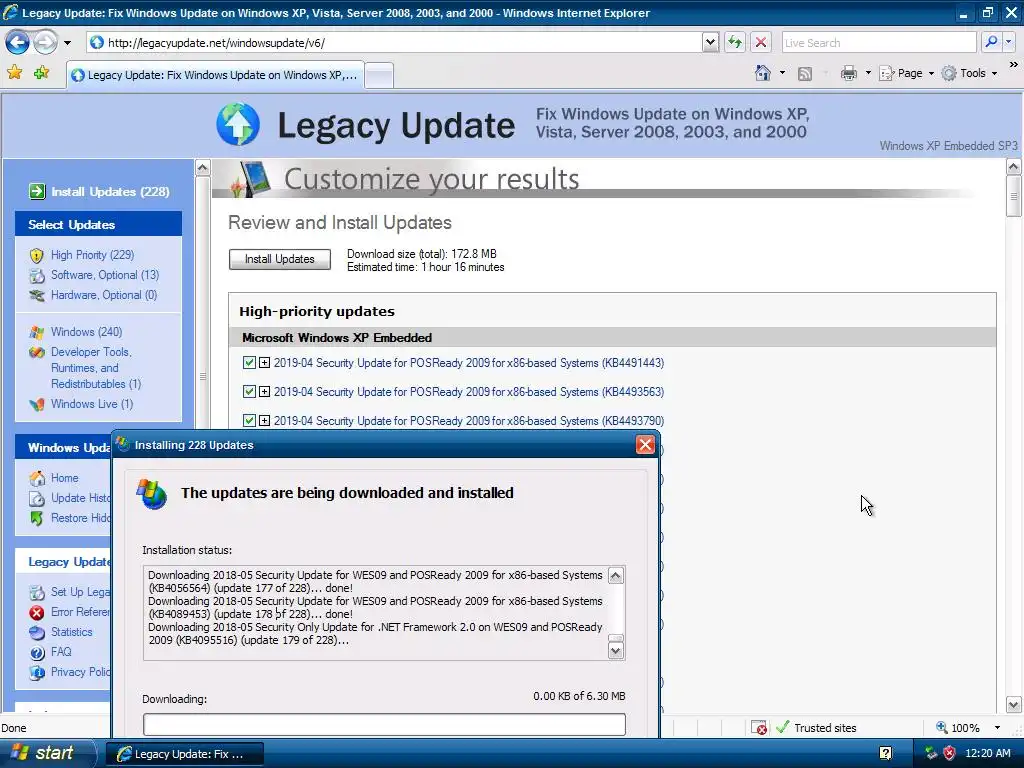The height and width of the screenshot is (768, 1024).
Task: Click the Error Reference red X icon
Action: [37, 613]
